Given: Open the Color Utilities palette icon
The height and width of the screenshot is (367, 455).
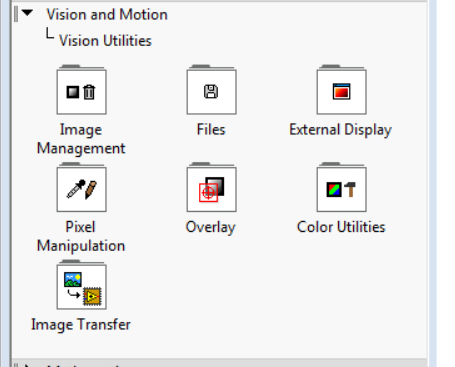Looking at the screenshot, I should [342, 187].
